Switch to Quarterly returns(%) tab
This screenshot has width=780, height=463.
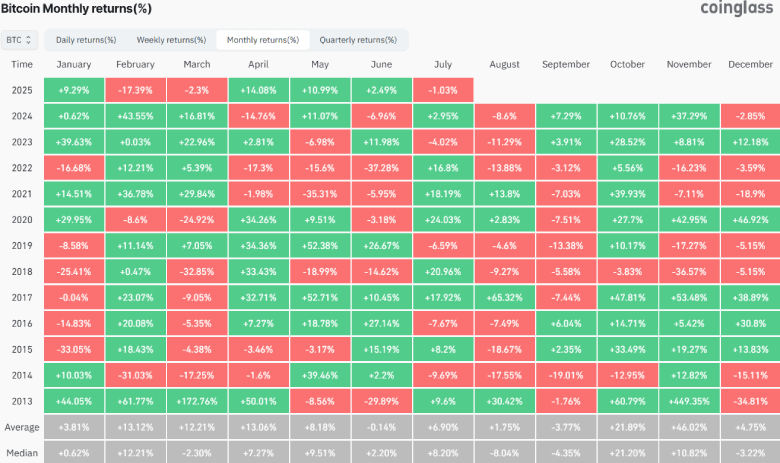357,40
